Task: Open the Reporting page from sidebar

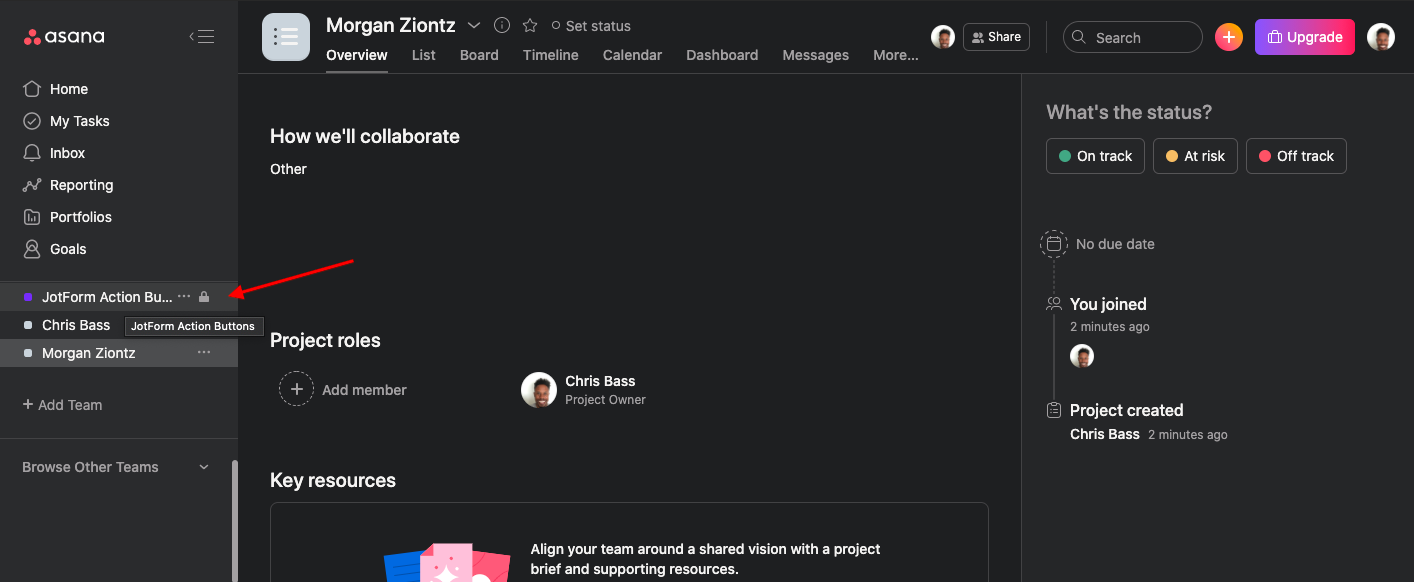Action: click(81, 185)
